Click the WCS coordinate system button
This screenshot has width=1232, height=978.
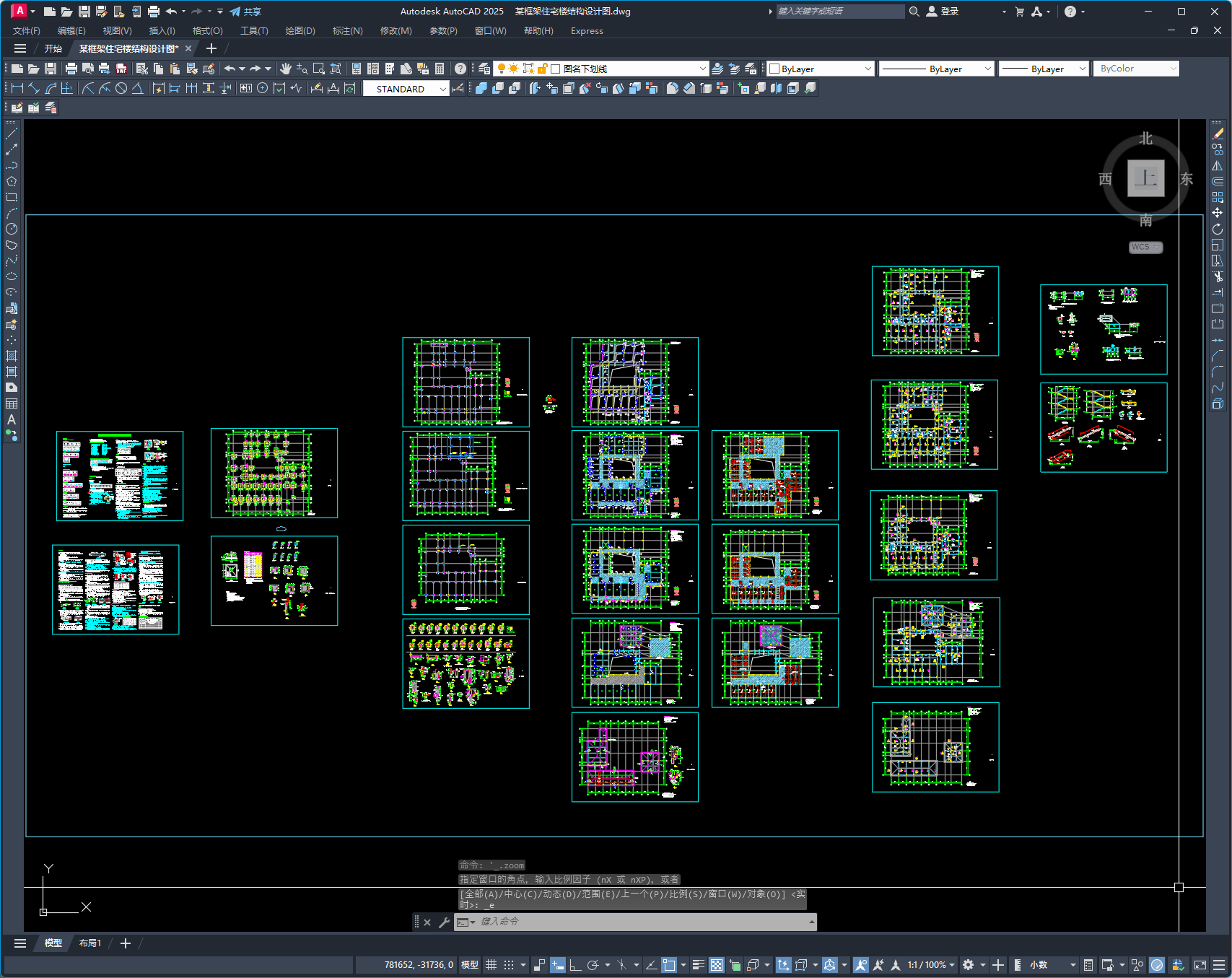[1145, 247]
